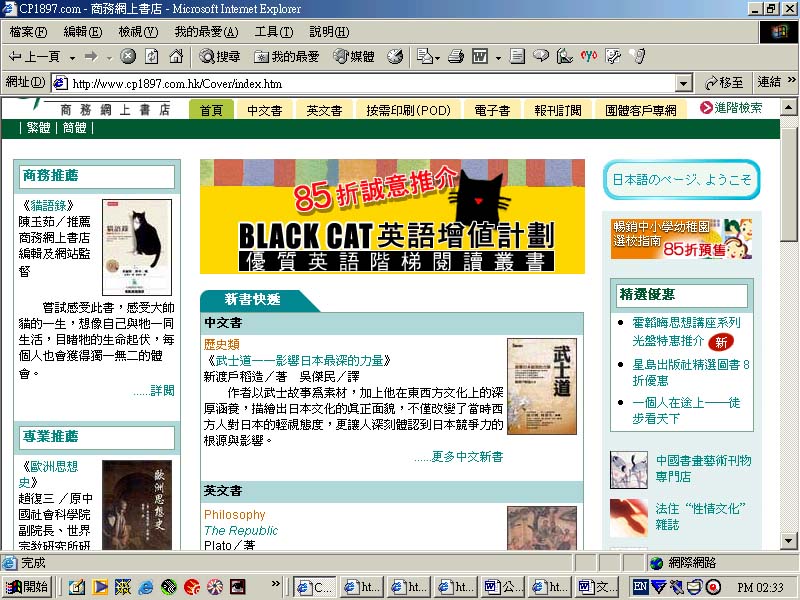Open 中國書畫藝術刊物專門店 link

click(703, 468)
